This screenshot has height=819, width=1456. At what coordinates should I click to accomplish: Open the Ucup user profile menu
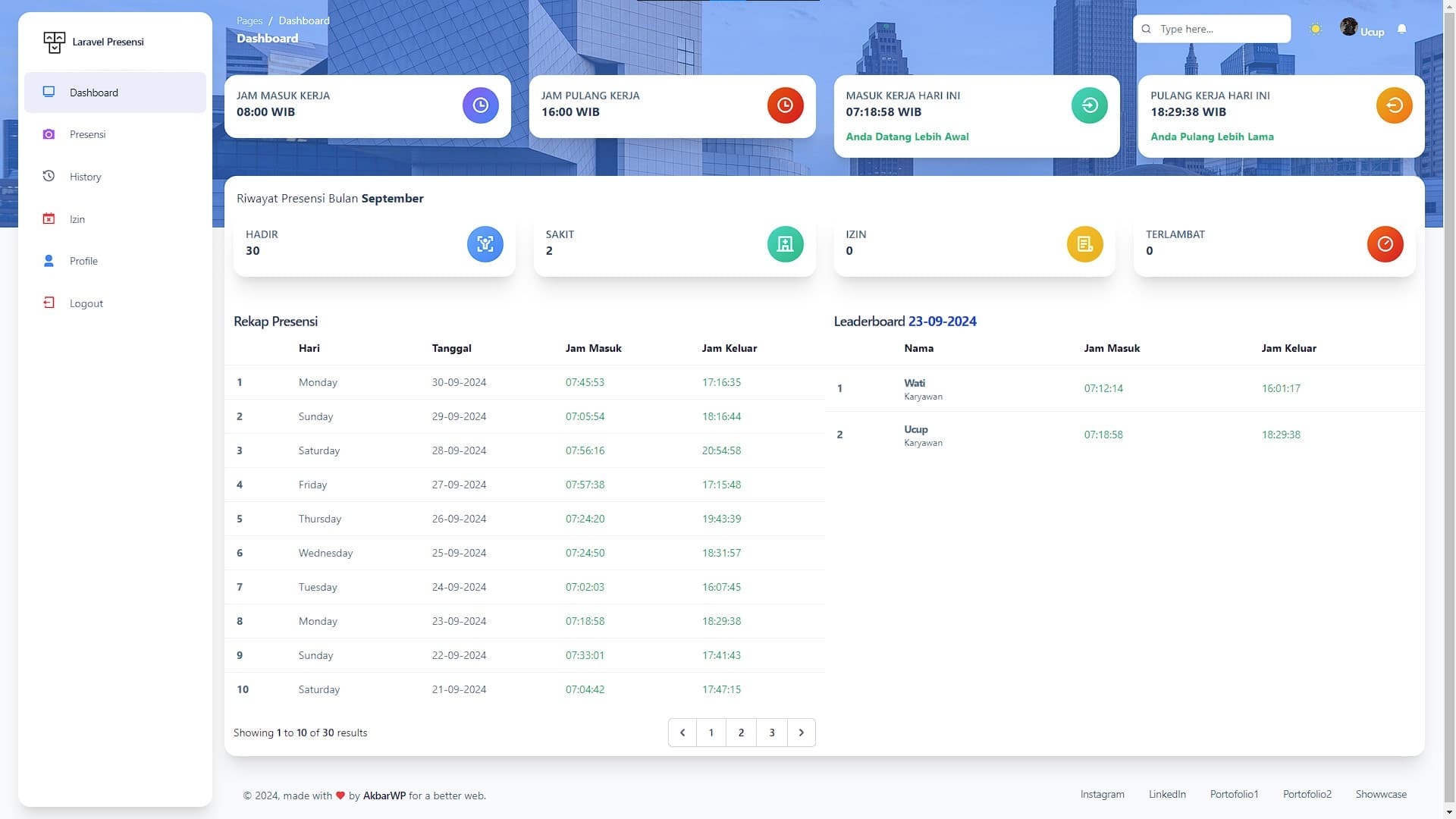click(x=1363, y=30)
